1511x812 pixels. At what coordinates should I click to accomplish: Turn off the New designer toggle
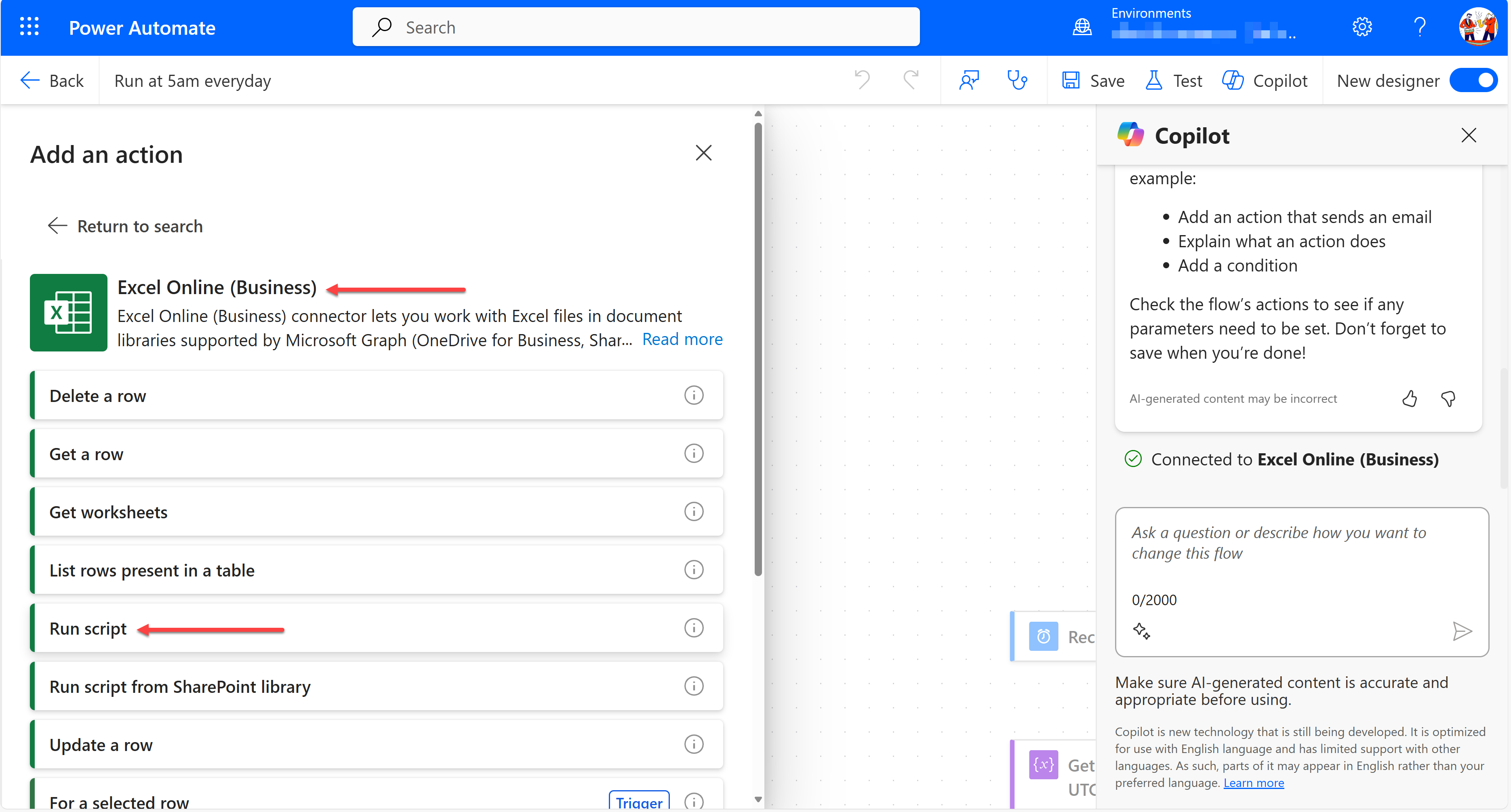tap(1473, 80)
